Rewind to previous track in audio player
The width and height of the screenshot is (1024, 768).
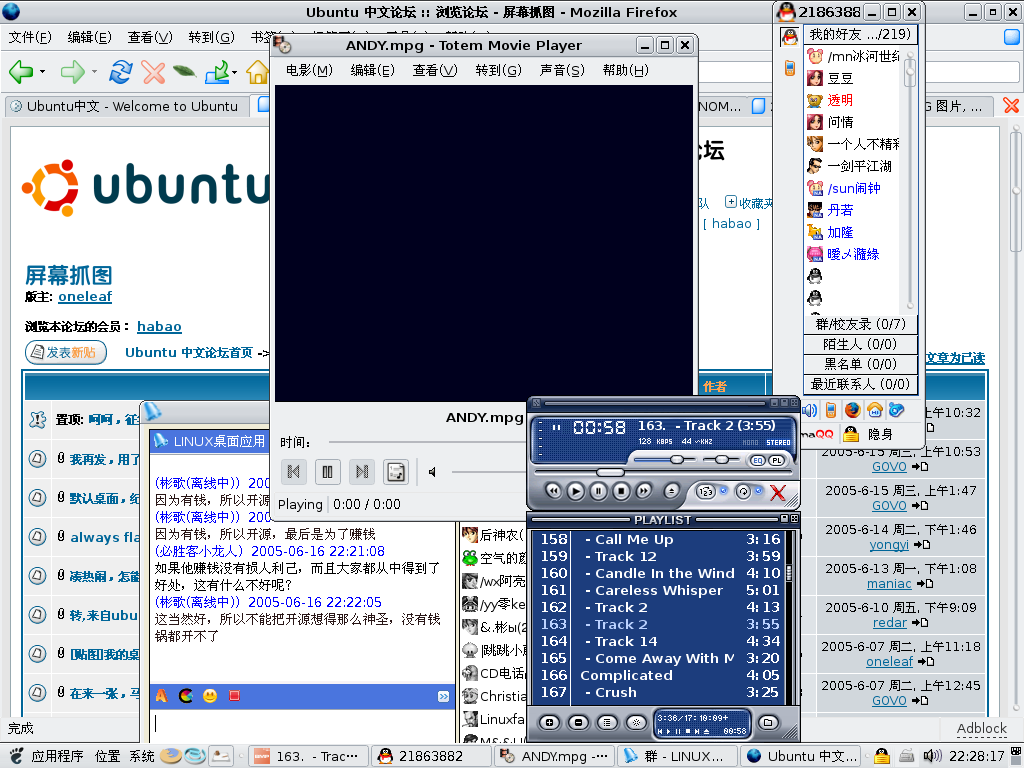click(x=553, y=490)
